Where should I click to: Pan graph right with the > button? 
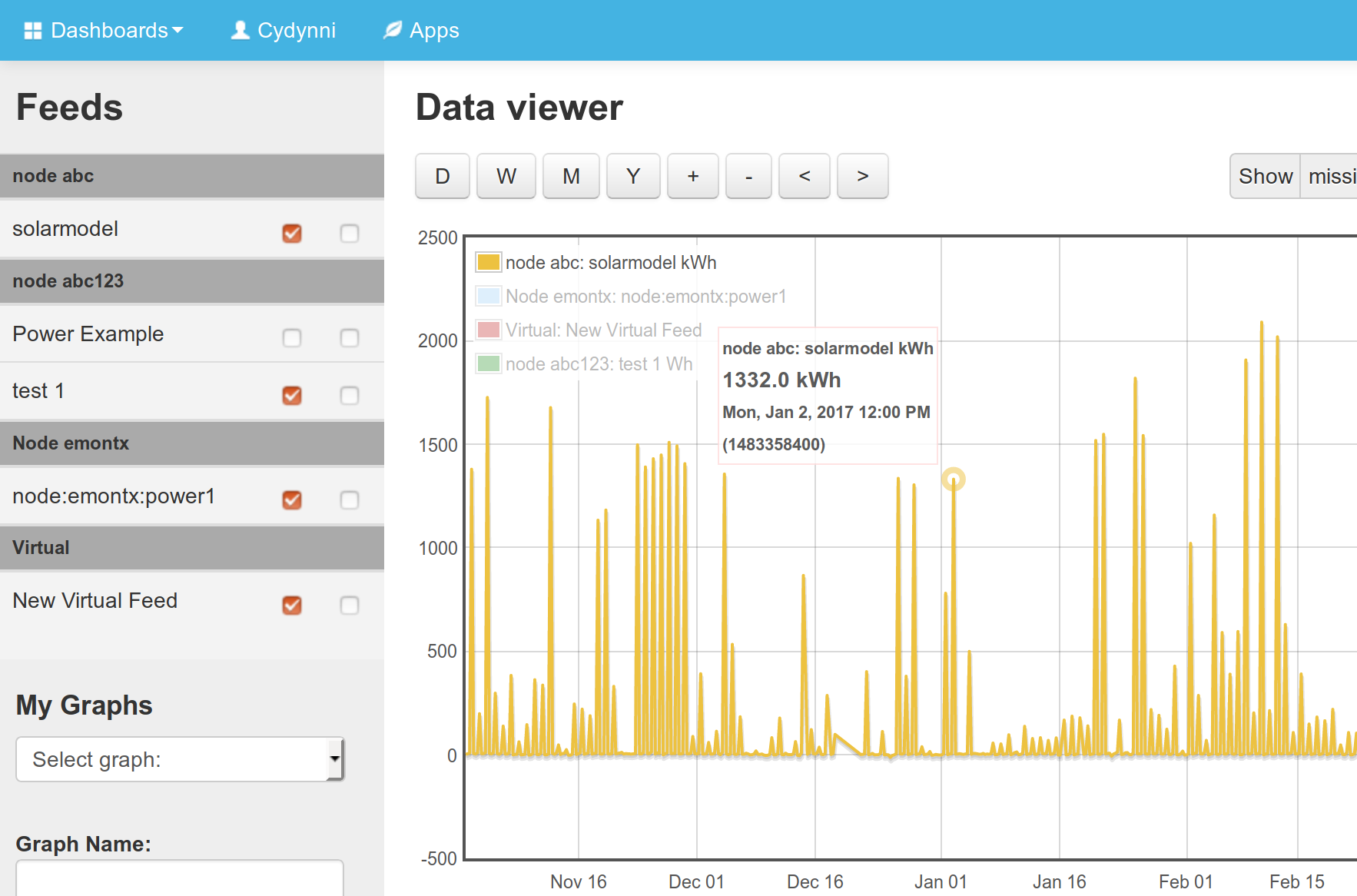click(863, 176)
